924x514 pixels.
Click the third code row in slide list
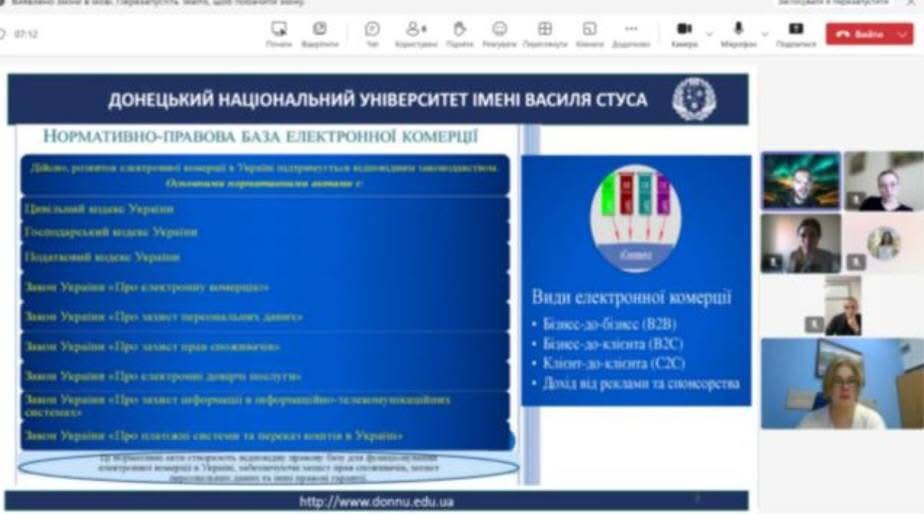pos(265,258)
